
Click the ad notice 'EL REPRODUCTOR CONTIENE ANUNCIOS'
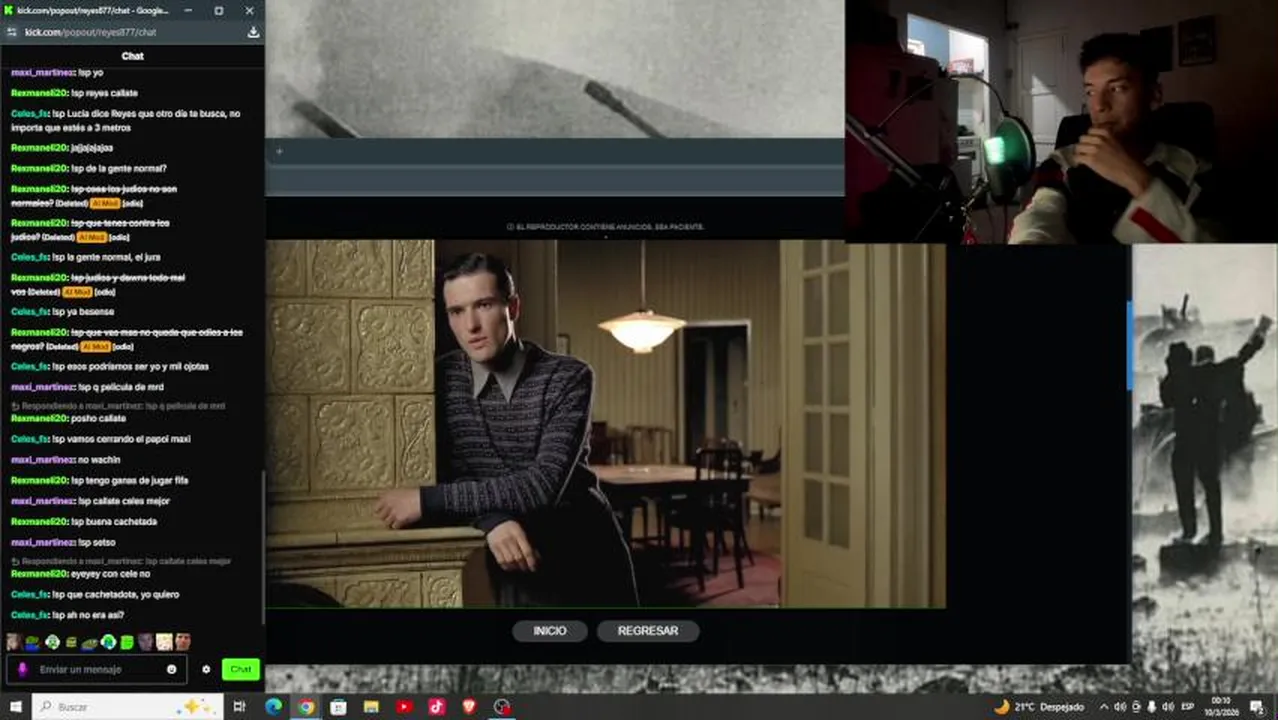tap(605, 227)
